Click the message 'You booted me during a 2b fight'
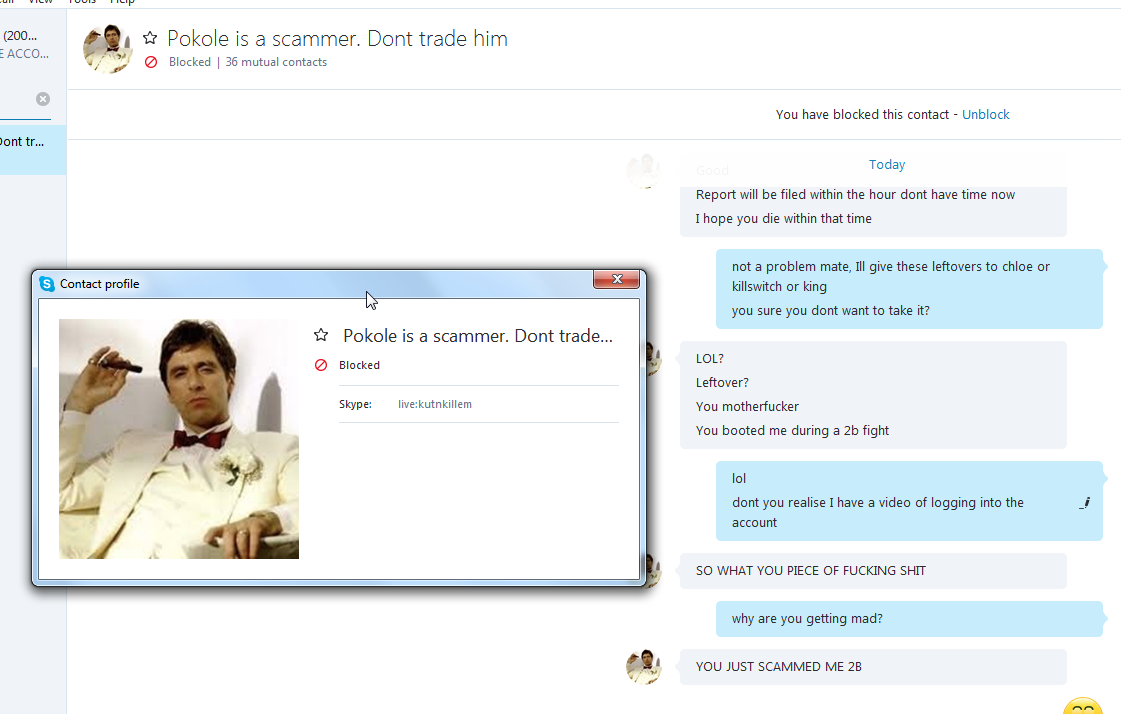 [792, 430]
